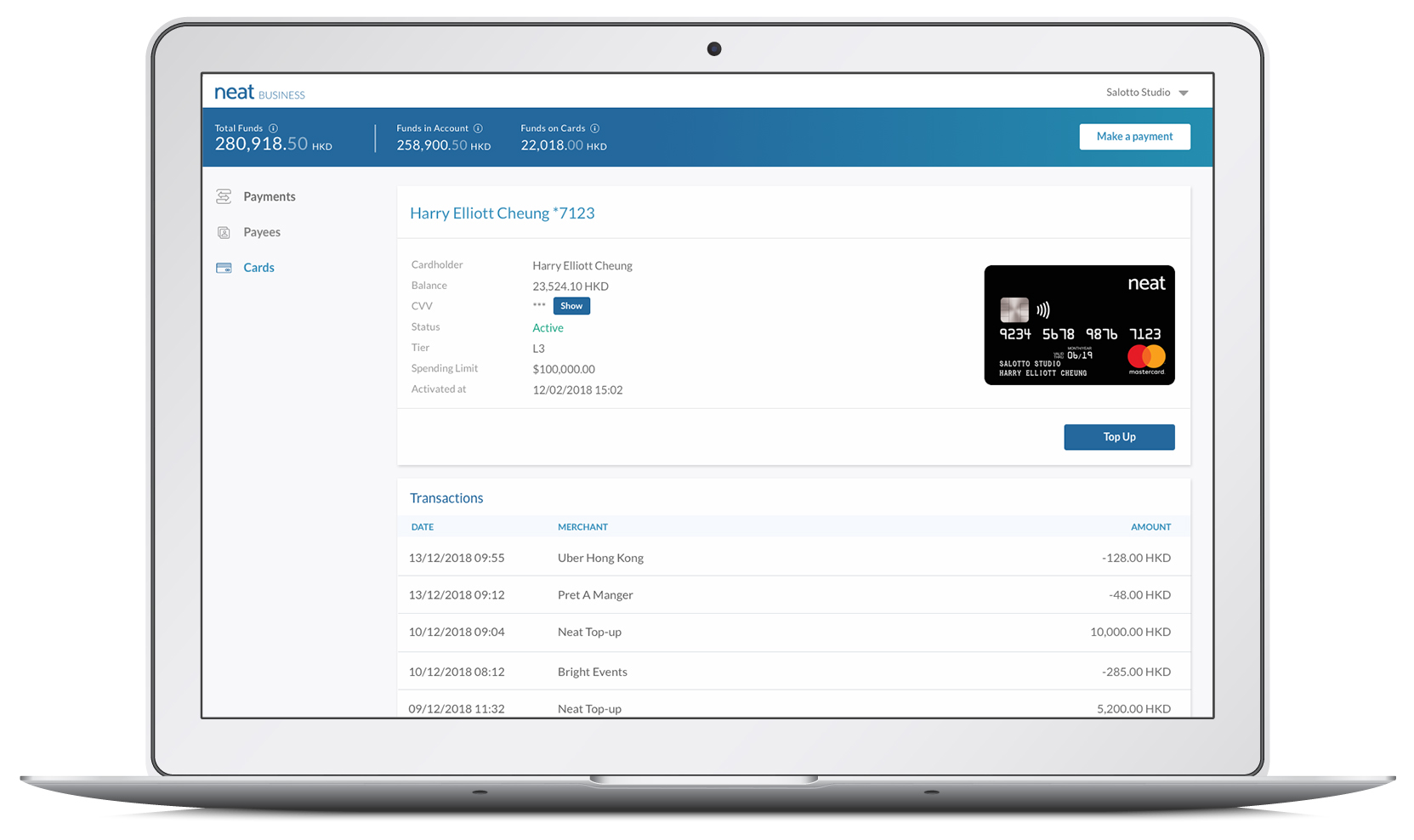Click the Funds in Account info icon

[478, 128]
